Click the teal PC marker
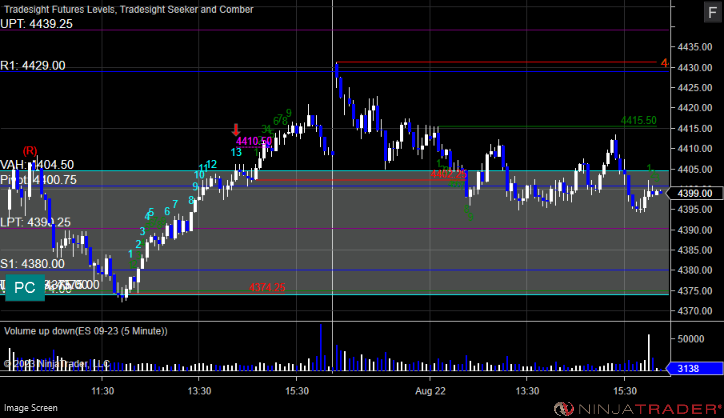Image resolution: width=724 pixels, height=418 pixels. click(25, 288)
